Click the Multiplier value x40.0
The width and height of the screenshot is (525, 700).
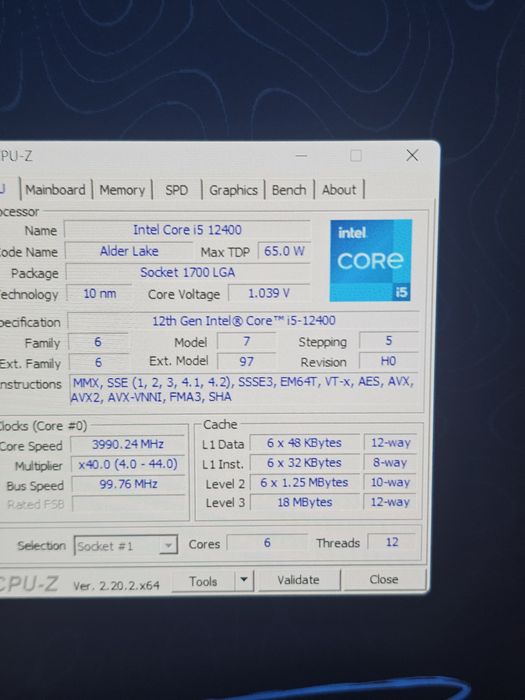128,464
